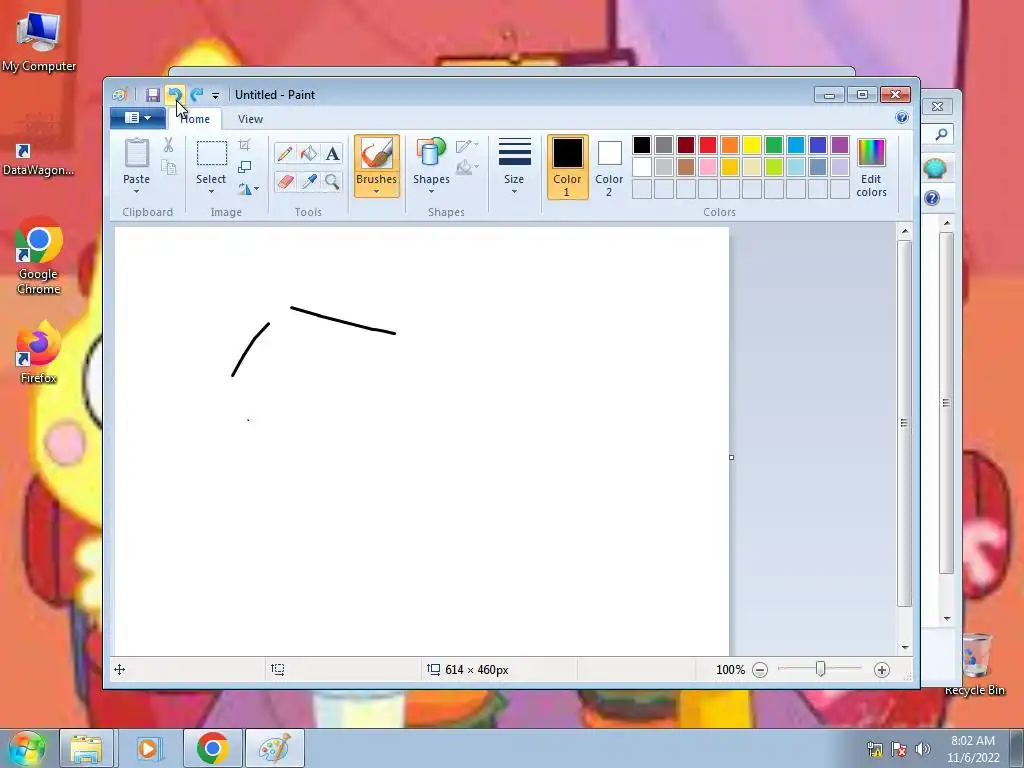Click the Copy icon in Clipboard group
This screenshot has height=768, width=1024.
coord(168,168)
